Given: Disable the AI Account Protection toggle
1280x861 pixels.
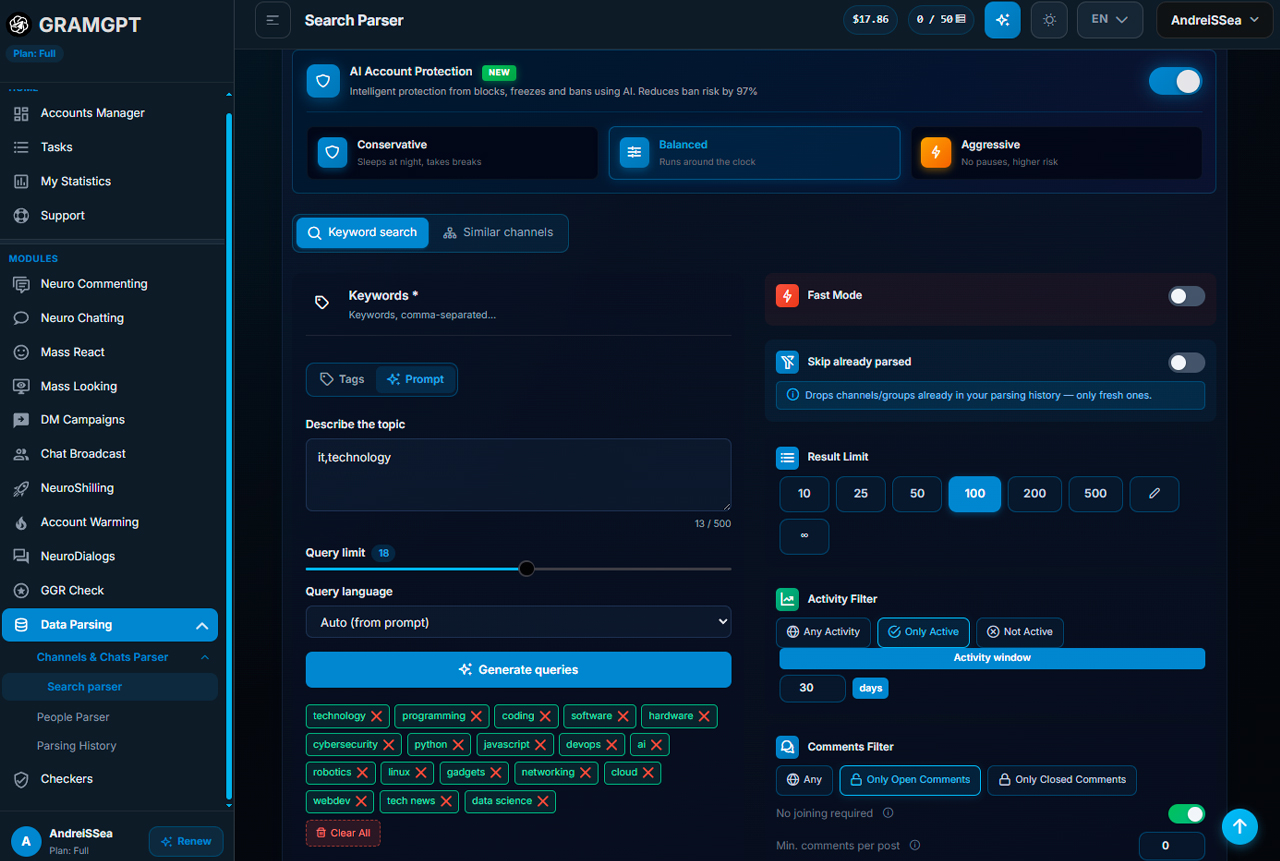Looking at the screenshot, I should (x=1175, y=81).
